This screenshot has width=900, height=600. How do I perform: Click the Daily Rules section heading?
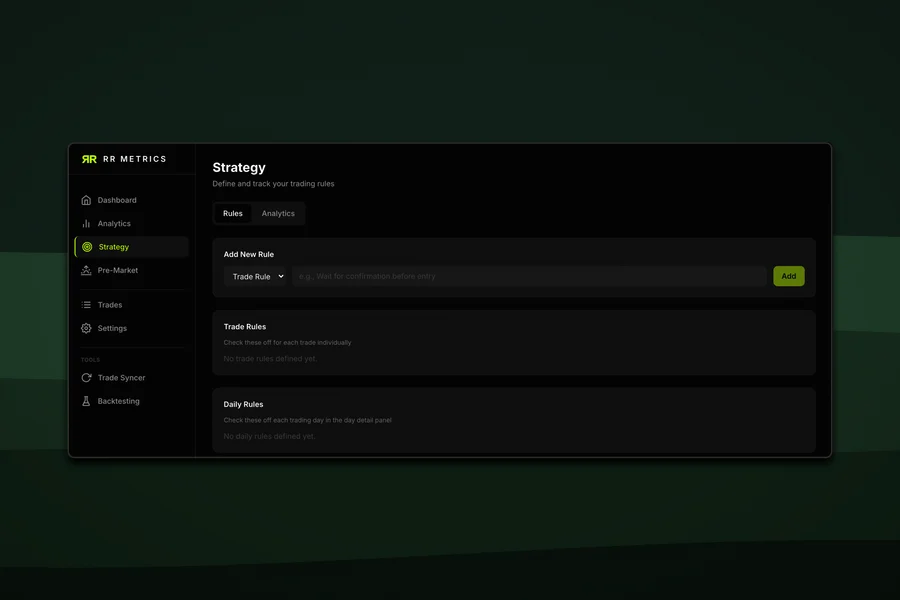coord(243,404)
